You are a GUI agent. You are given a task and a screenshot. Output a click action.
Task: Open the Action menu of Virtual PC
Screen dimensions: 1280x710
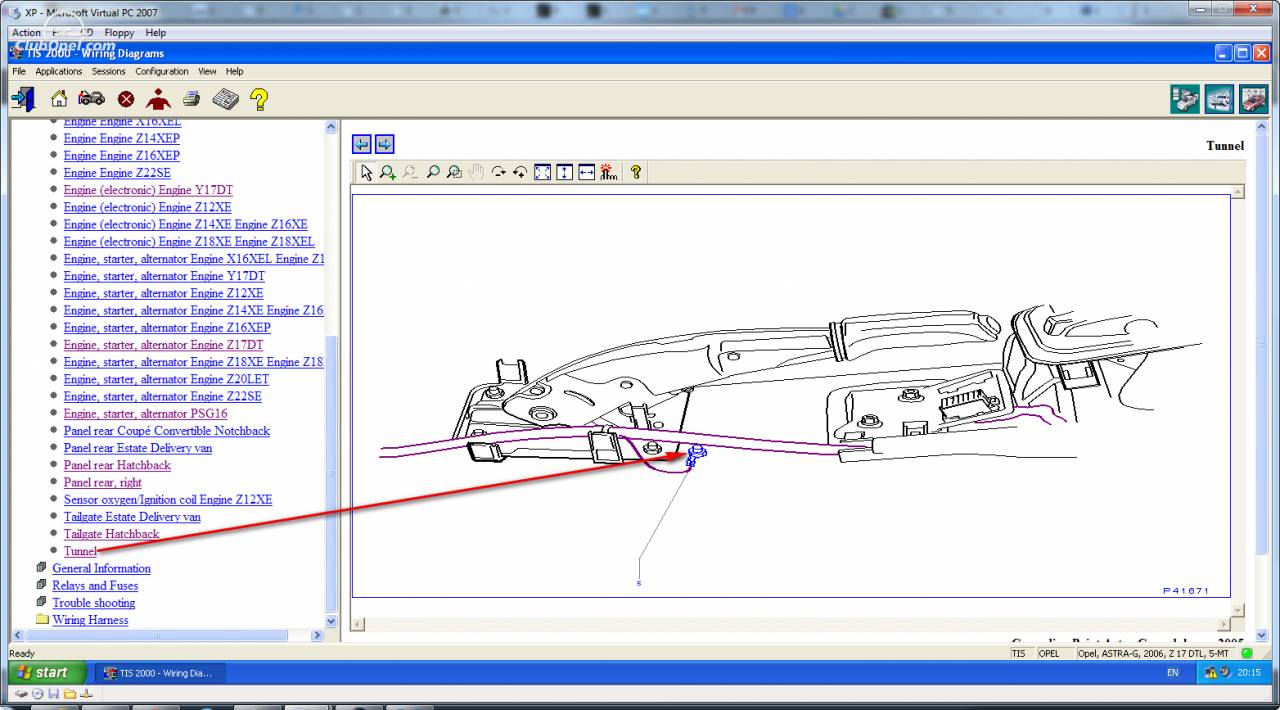click(26, 32)
